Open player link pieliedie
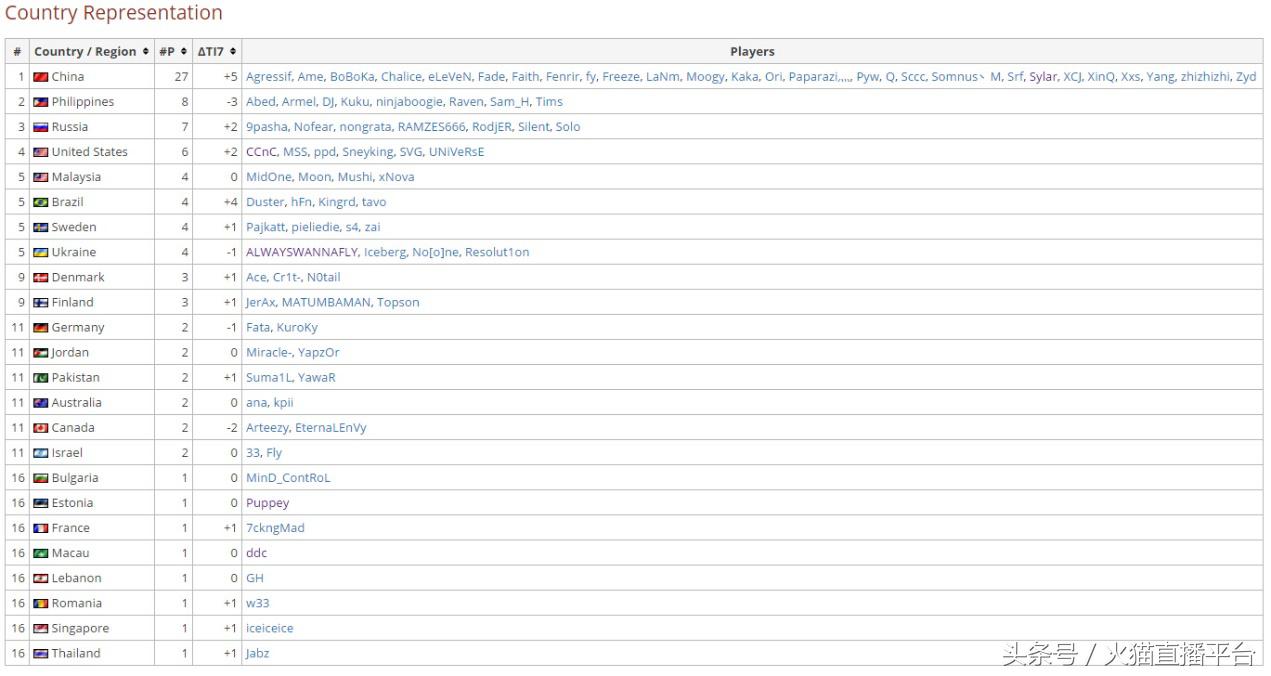 (x=315, y=227)
